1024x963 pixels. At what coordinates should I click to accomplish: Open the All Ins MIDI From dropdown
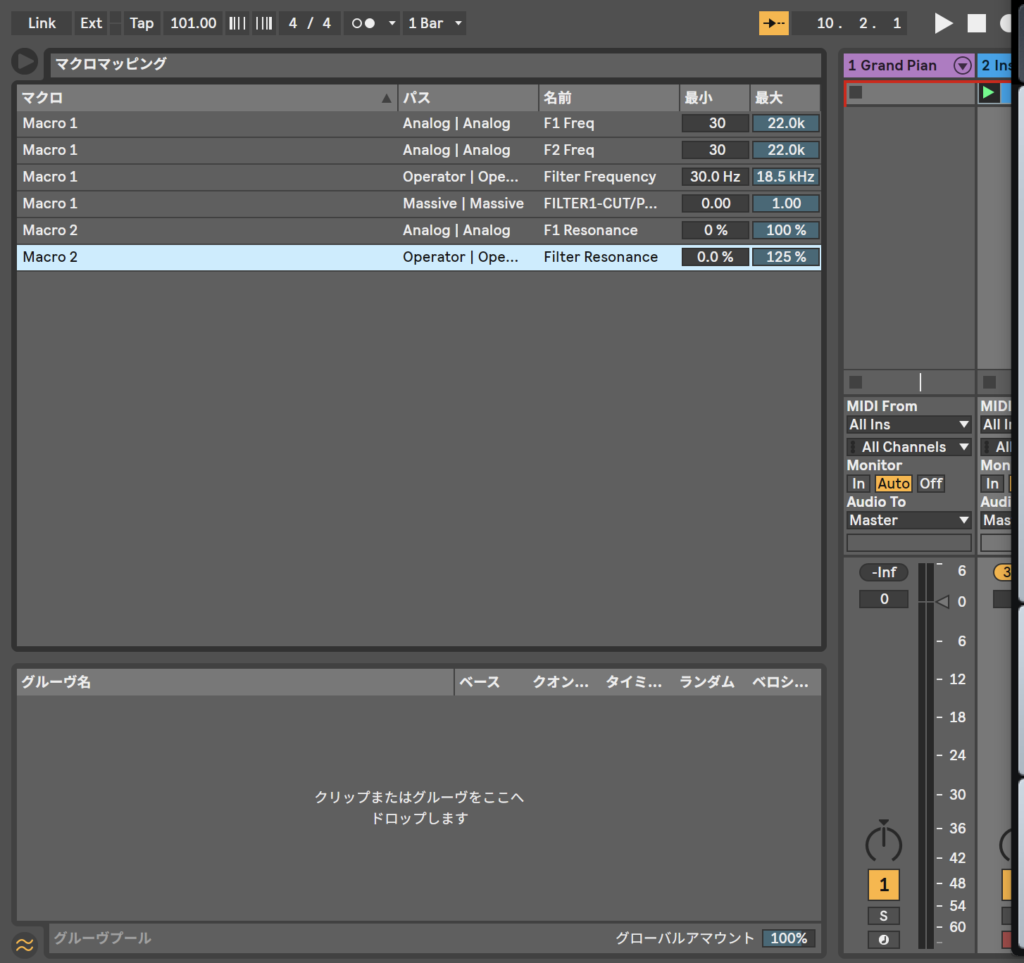tap(909, 424)
